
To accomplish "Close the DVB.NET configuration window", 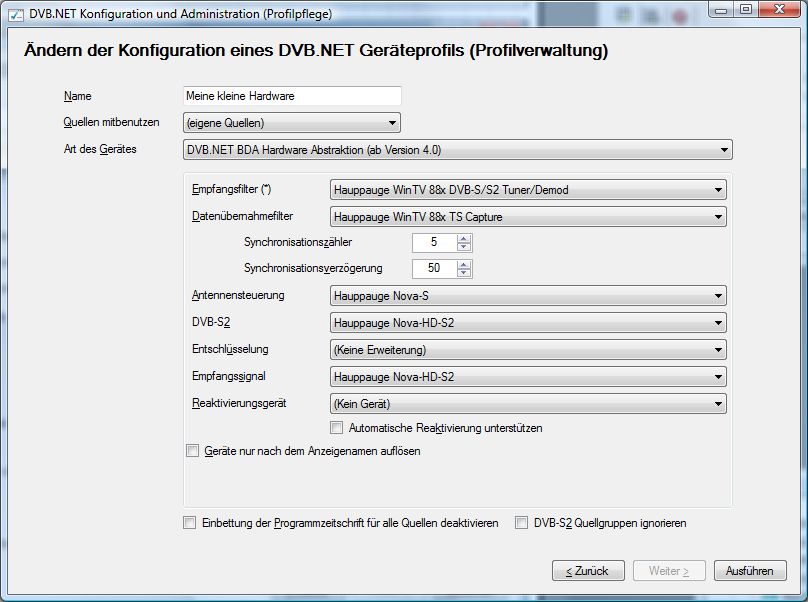I will (x=779, y=10).
